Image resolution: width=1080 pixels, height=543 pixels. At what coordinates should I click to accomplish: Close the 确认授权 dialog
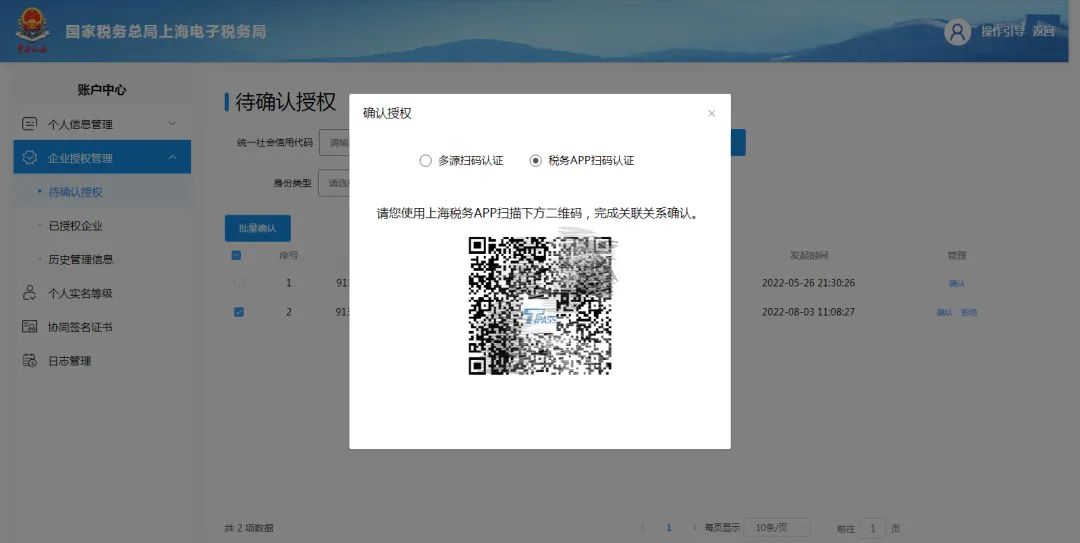(x=712, y=114)
